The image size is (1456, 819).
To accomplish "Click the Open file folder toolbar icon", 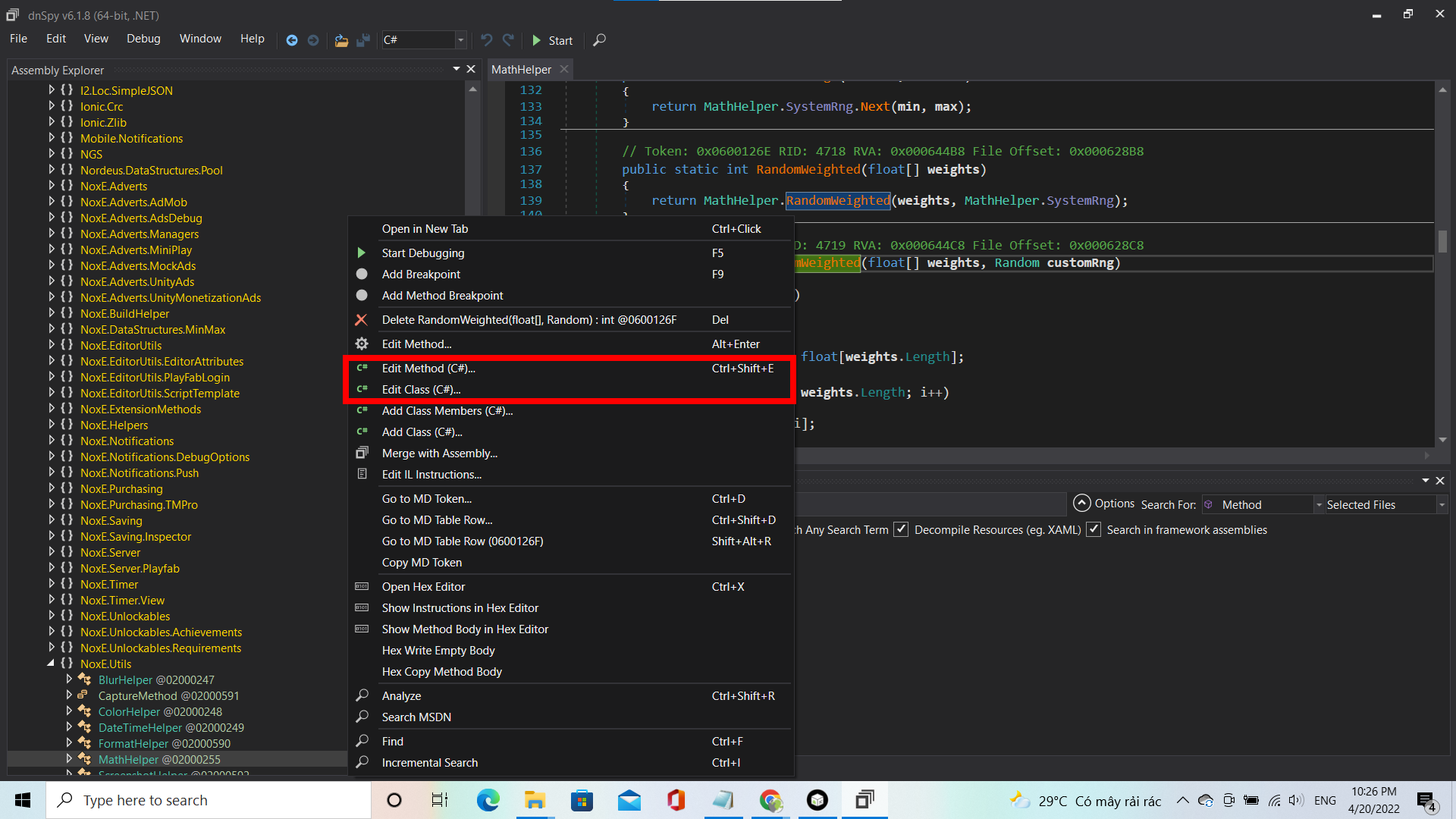I will (x=341, y=40).
